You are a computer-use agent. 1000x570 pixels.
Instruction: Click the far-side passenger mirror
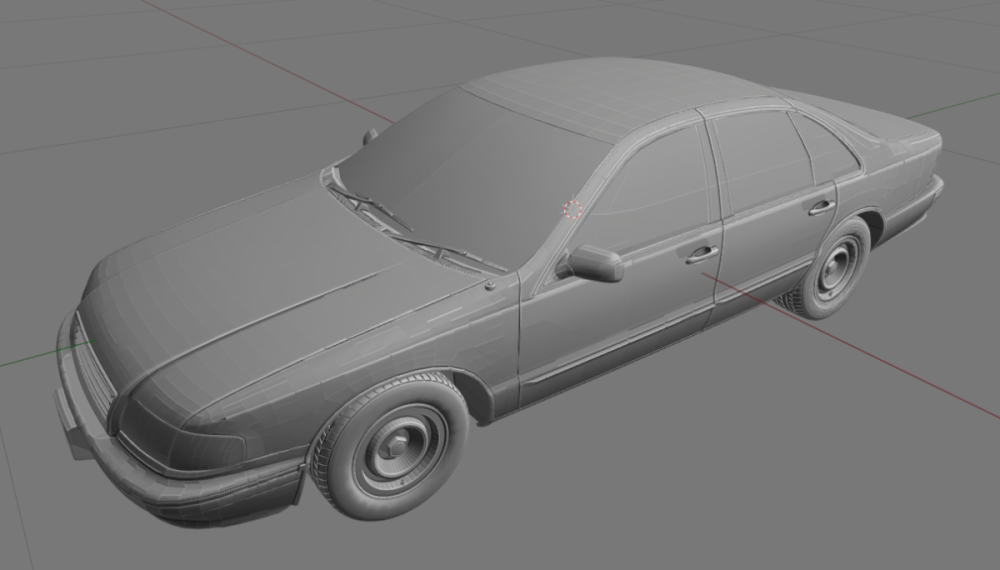pyautogui.click(x=370, y=135)
